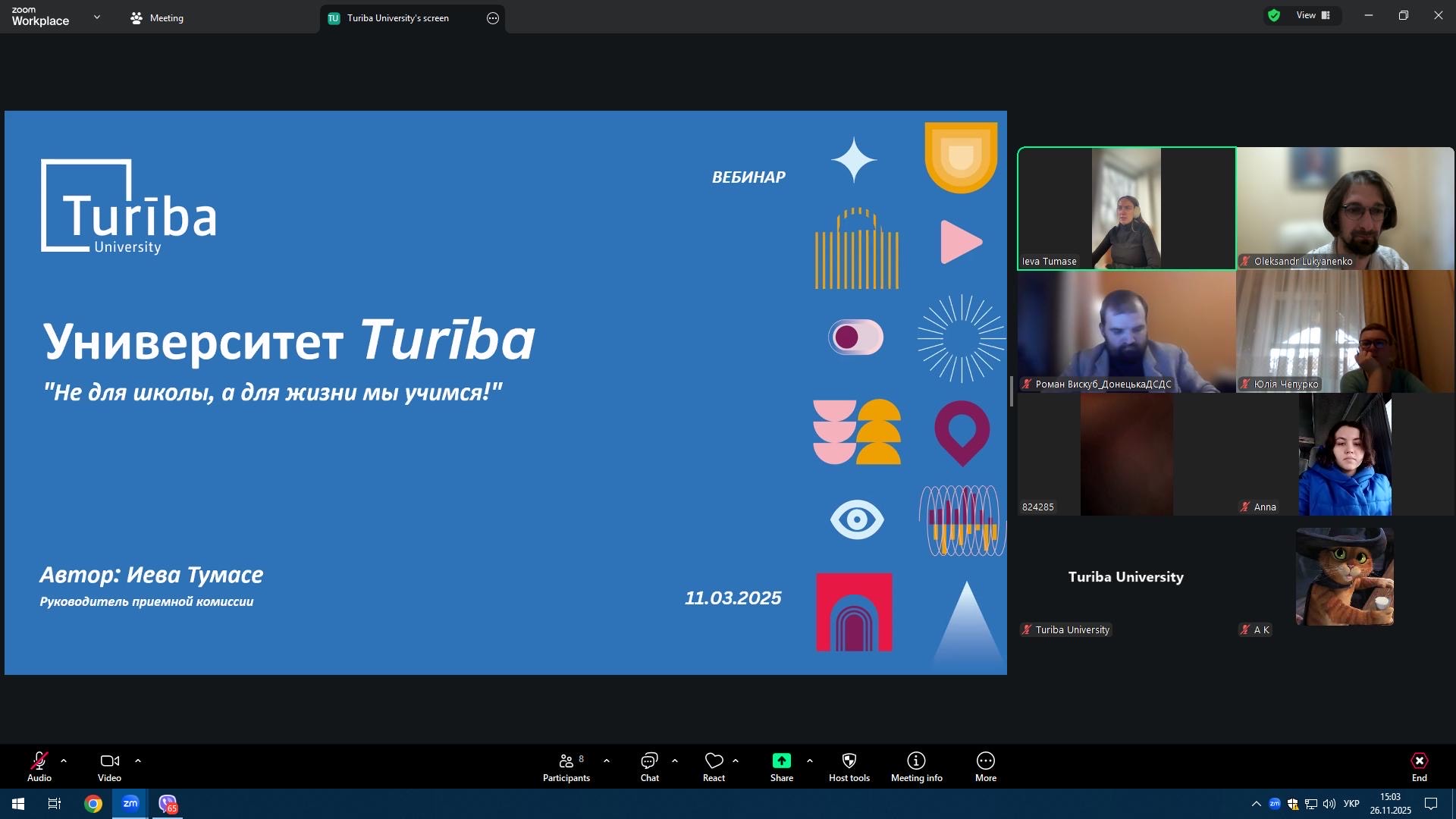Toggle the Video camera
1456x819 pixels.
coord(109,761)
